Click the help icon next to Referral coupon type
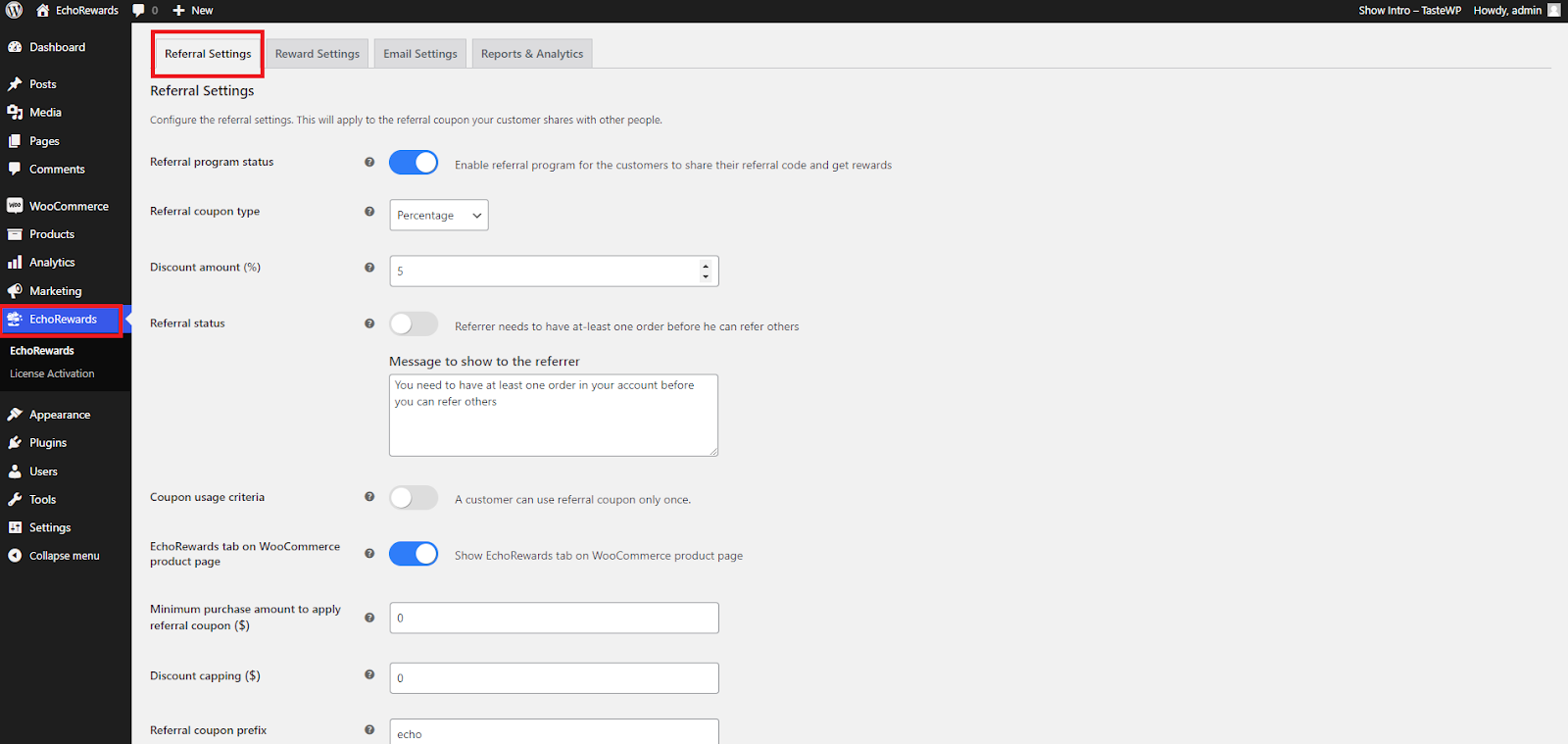This screenshot has height=744, width=1568. pyautogui.click(x=369, y=212)
